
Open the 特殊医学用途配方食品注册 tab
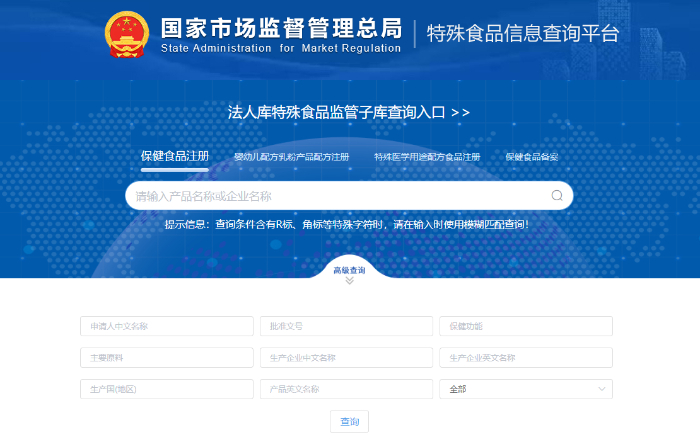point(427,157)
